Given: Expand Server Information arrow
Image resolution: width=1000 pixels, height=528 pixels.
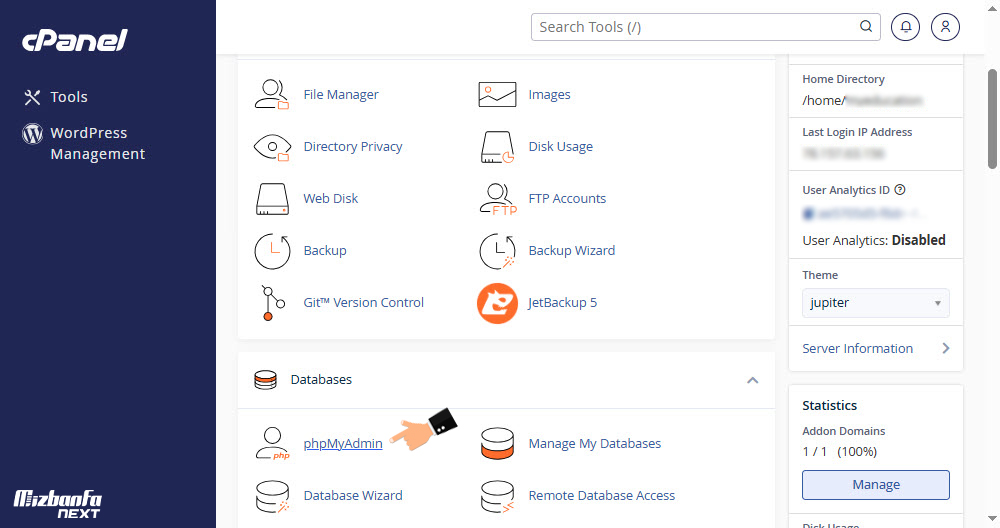Looking at the screenshot, I should coord(945,348).
